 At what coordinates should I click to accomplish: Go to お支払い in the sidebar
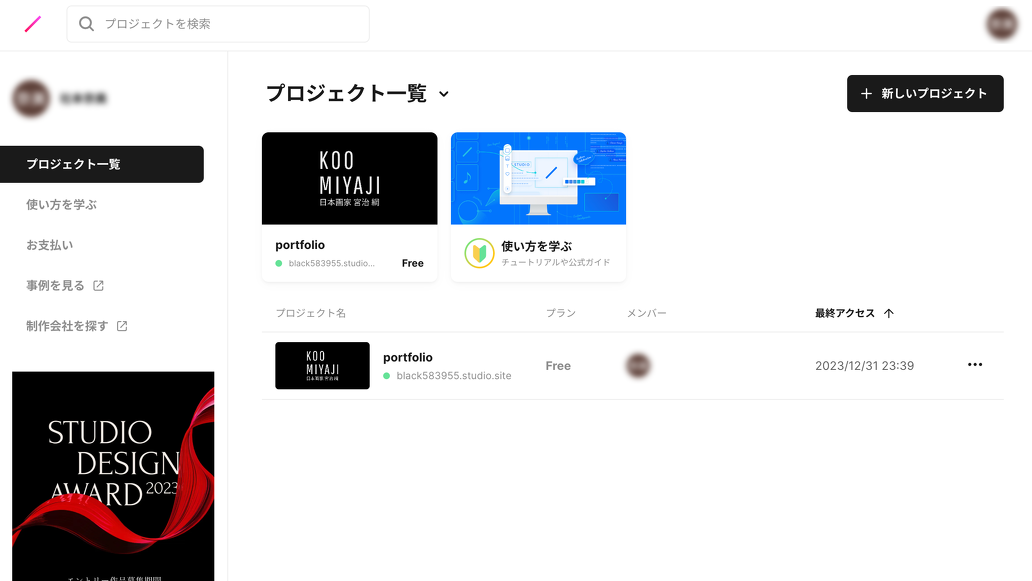50,245
